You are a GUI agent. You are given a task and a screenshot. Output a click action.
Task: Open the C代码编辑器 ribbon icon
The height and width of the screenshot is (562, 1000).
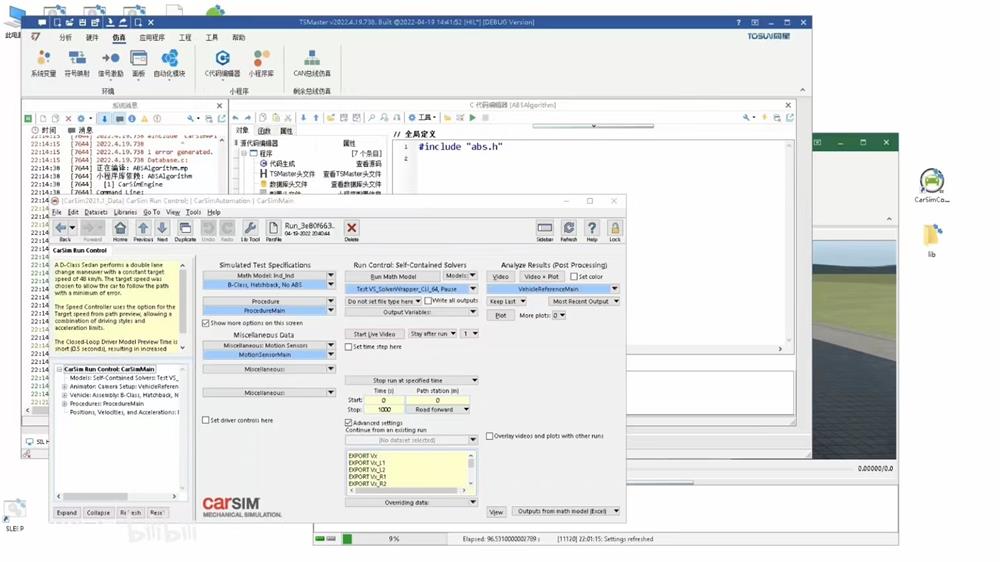point(222,64)
